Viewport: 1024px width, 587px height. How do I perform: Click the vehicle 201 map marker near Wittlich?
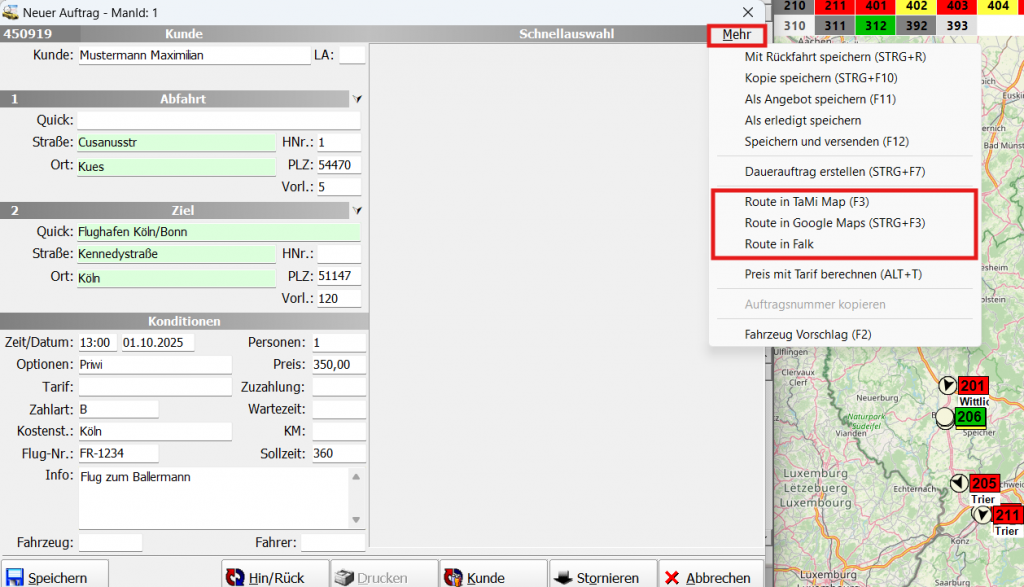coord(971,386)
